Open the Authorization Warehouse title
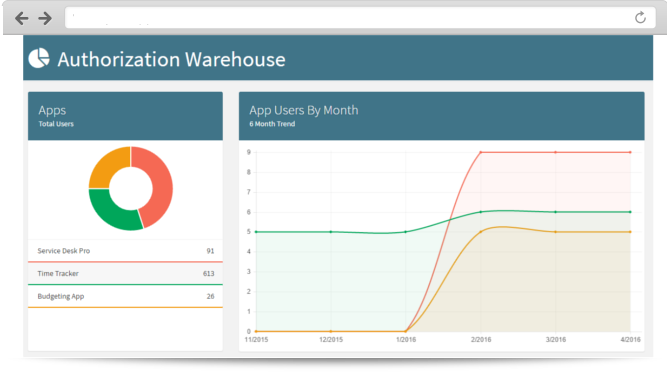This screenshot has height=380, width=670. [x=171, y=59]
